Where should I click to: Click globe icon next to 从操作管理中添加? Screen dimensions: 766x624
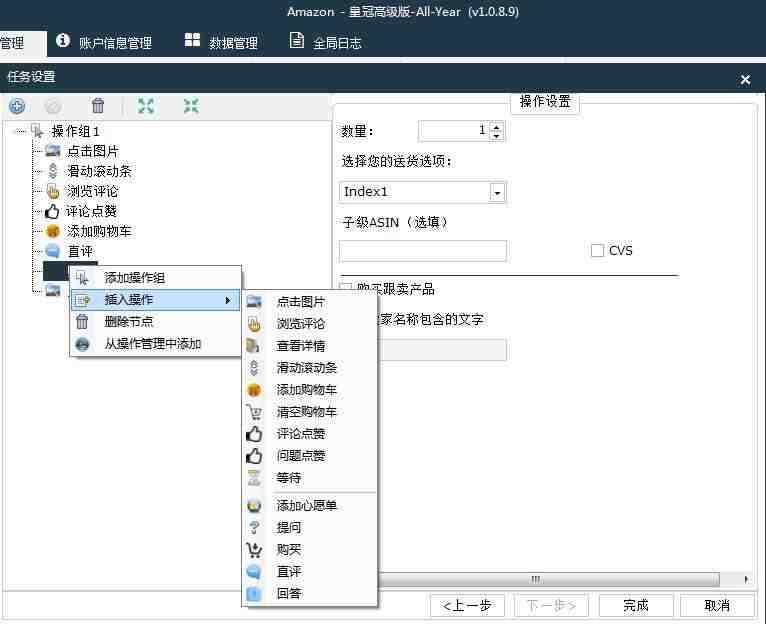(x=82, y=344)
